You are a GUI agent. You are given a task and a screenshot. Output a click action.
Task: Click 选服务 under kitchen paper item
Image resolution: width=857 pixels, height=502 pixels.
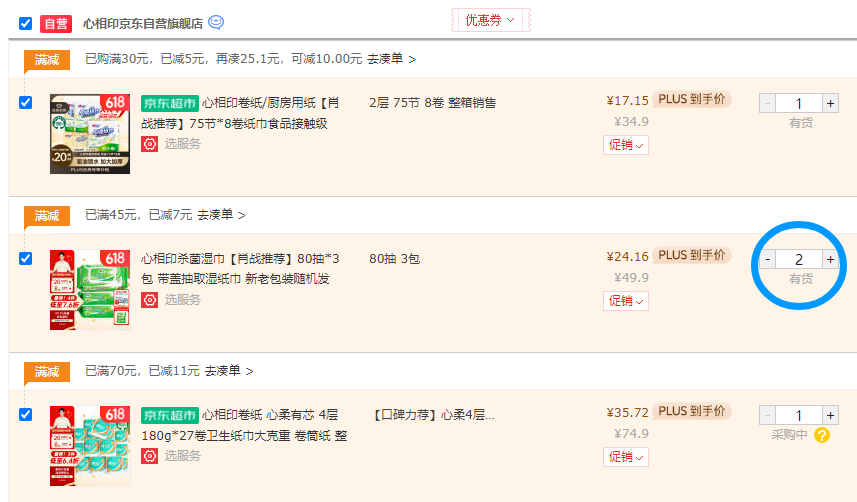183,144
